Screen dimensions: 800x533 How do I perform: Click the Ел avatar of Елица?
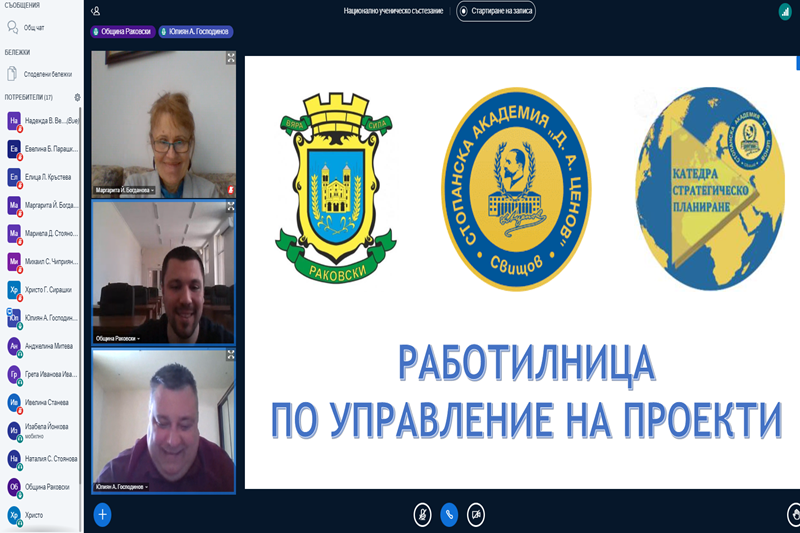pos(14,177)
